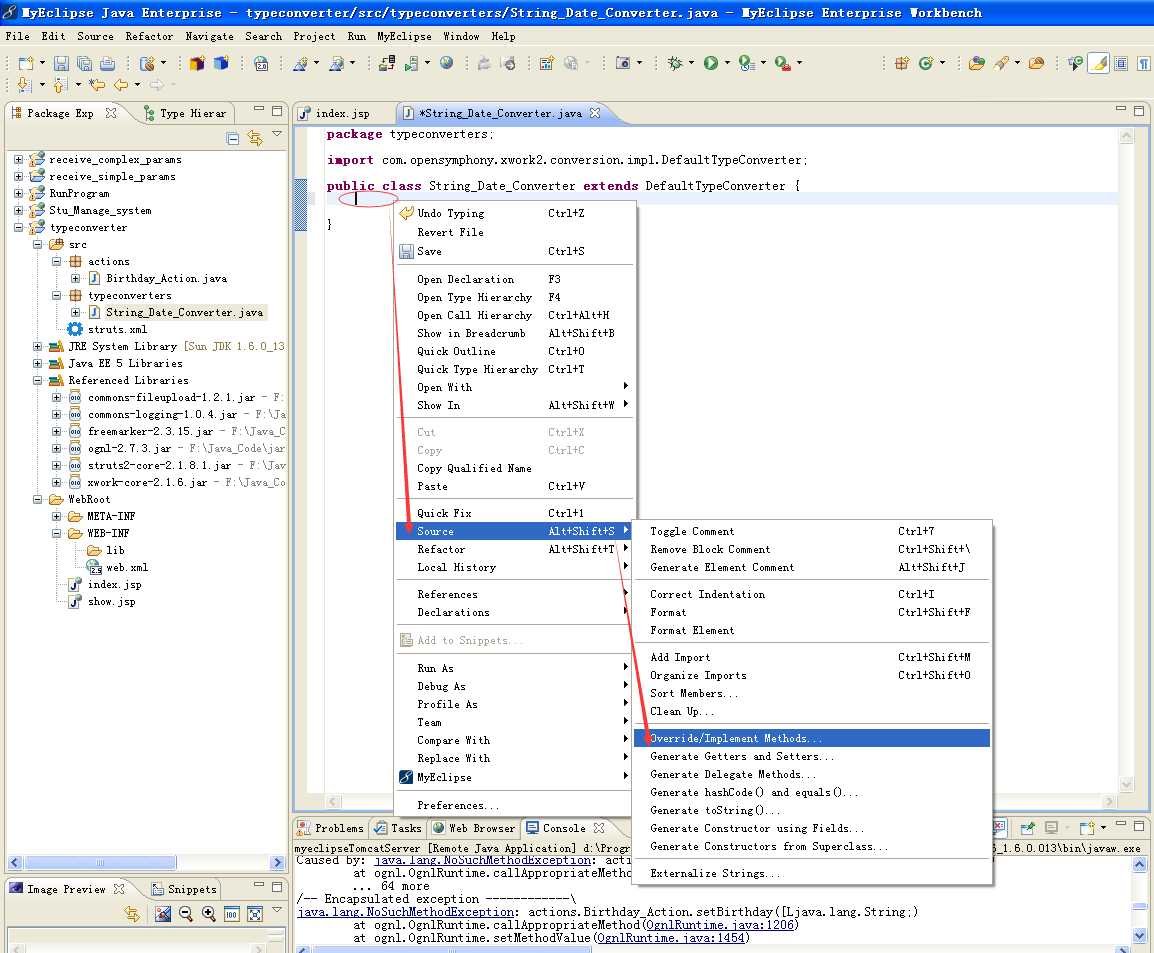The width and height of the screenshot is (1154, 953).
Task: Click the Next Annotation down-arrow icon
Action: (x=24, y=85)
